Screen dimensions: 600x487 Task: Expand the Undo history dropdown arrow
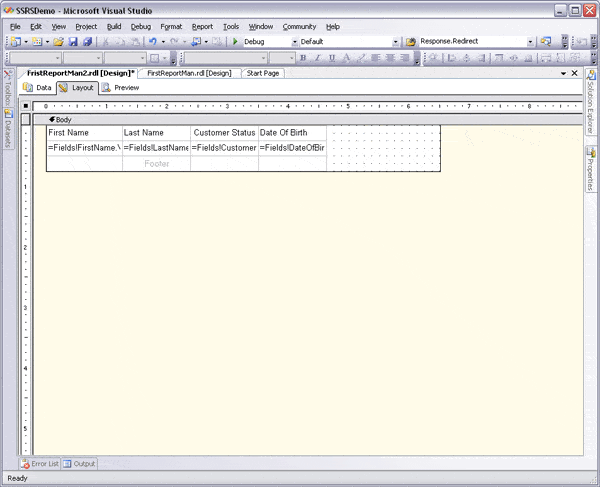coord(163,42)
